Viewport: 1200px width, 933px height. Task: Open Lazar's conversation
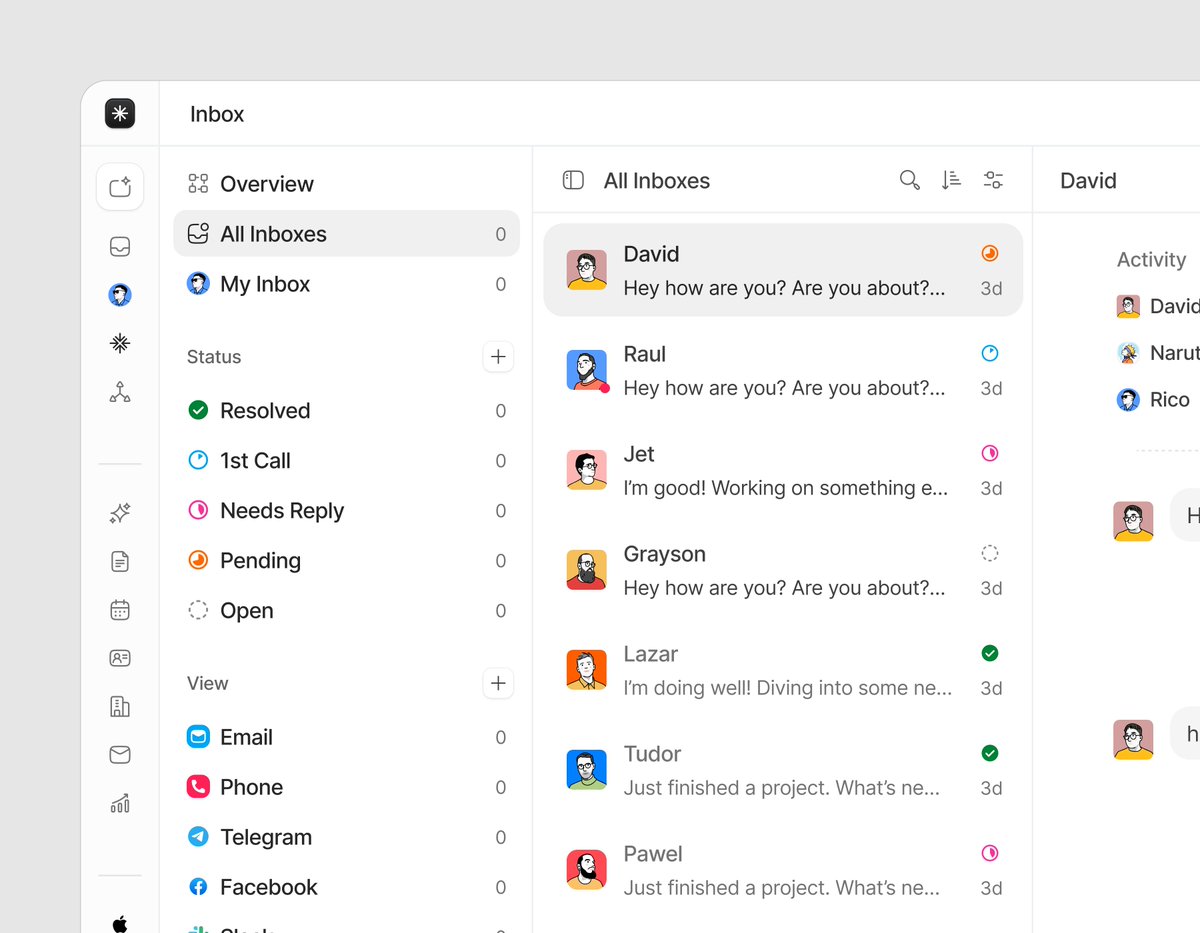tap(783, 670)
